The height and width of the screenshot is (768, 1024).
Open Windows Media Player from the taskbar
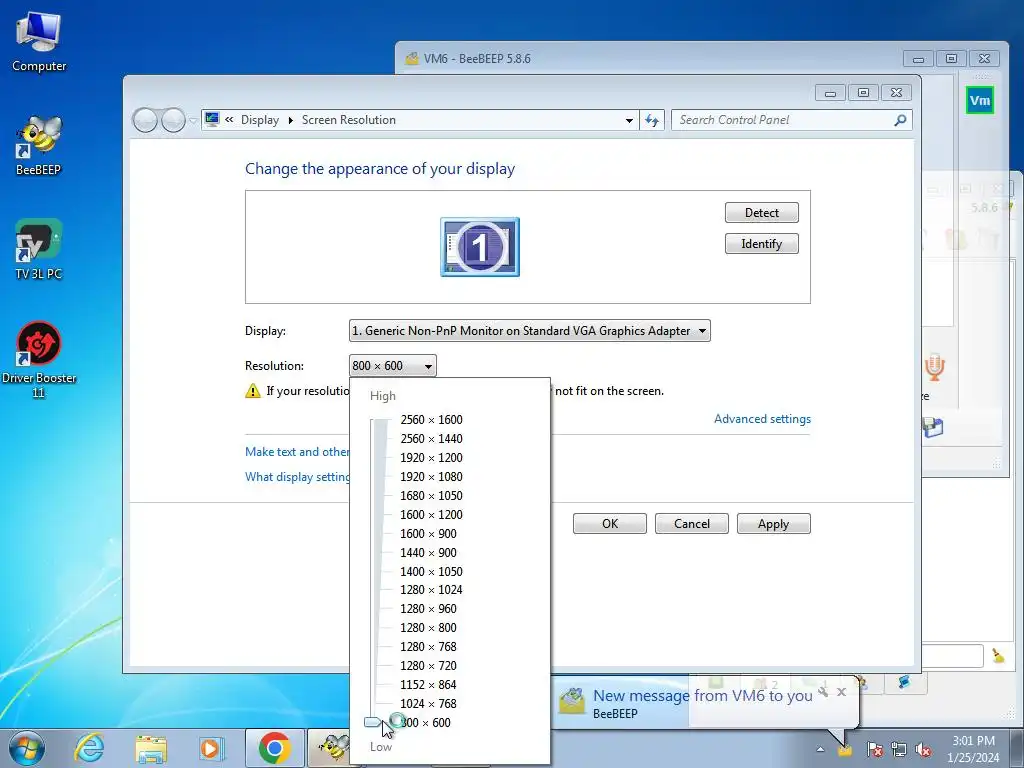[x=211, y=748]
